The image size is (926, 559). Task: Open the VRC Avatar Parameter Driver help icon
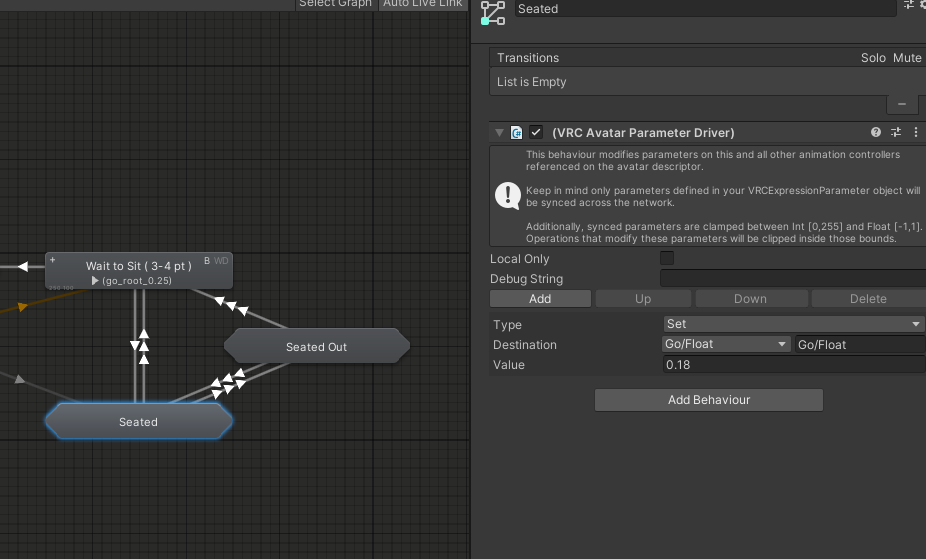(x=876, y=132)
